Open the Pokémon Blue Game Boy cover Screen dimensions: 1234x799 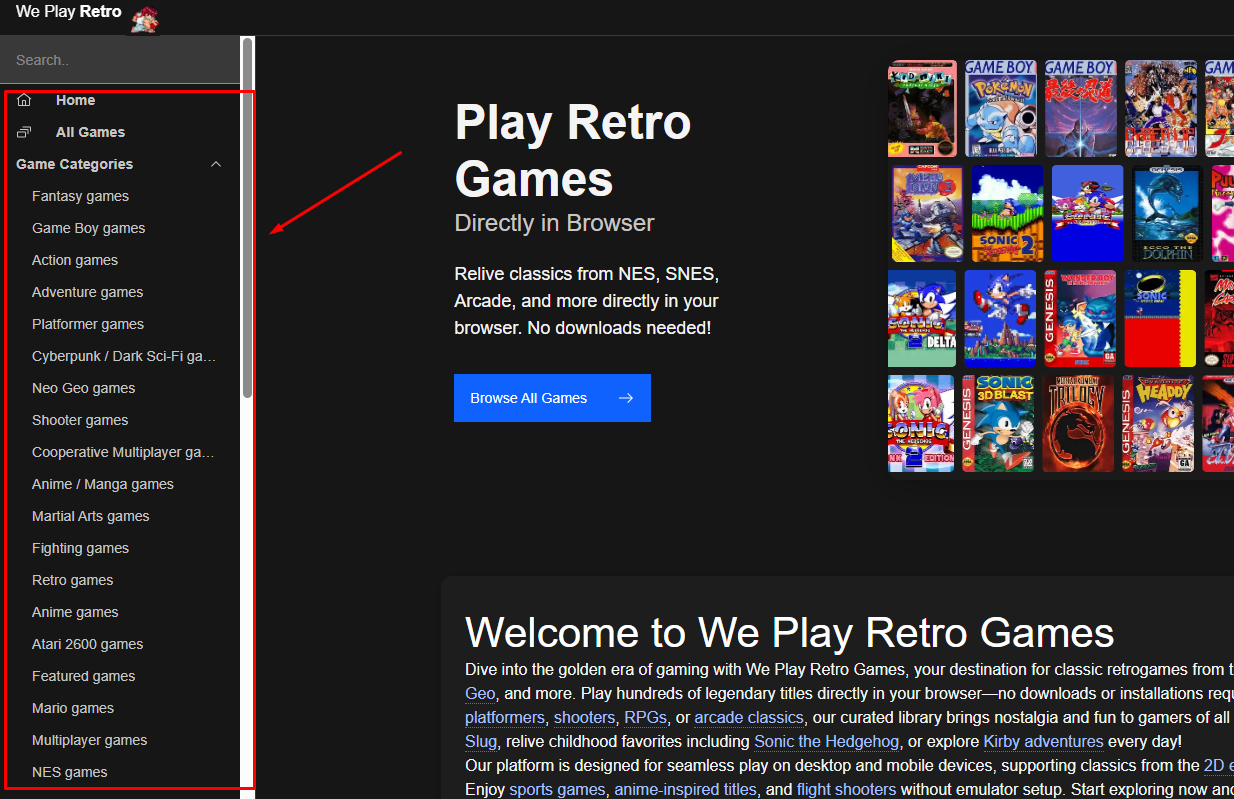click(1001, 109)
